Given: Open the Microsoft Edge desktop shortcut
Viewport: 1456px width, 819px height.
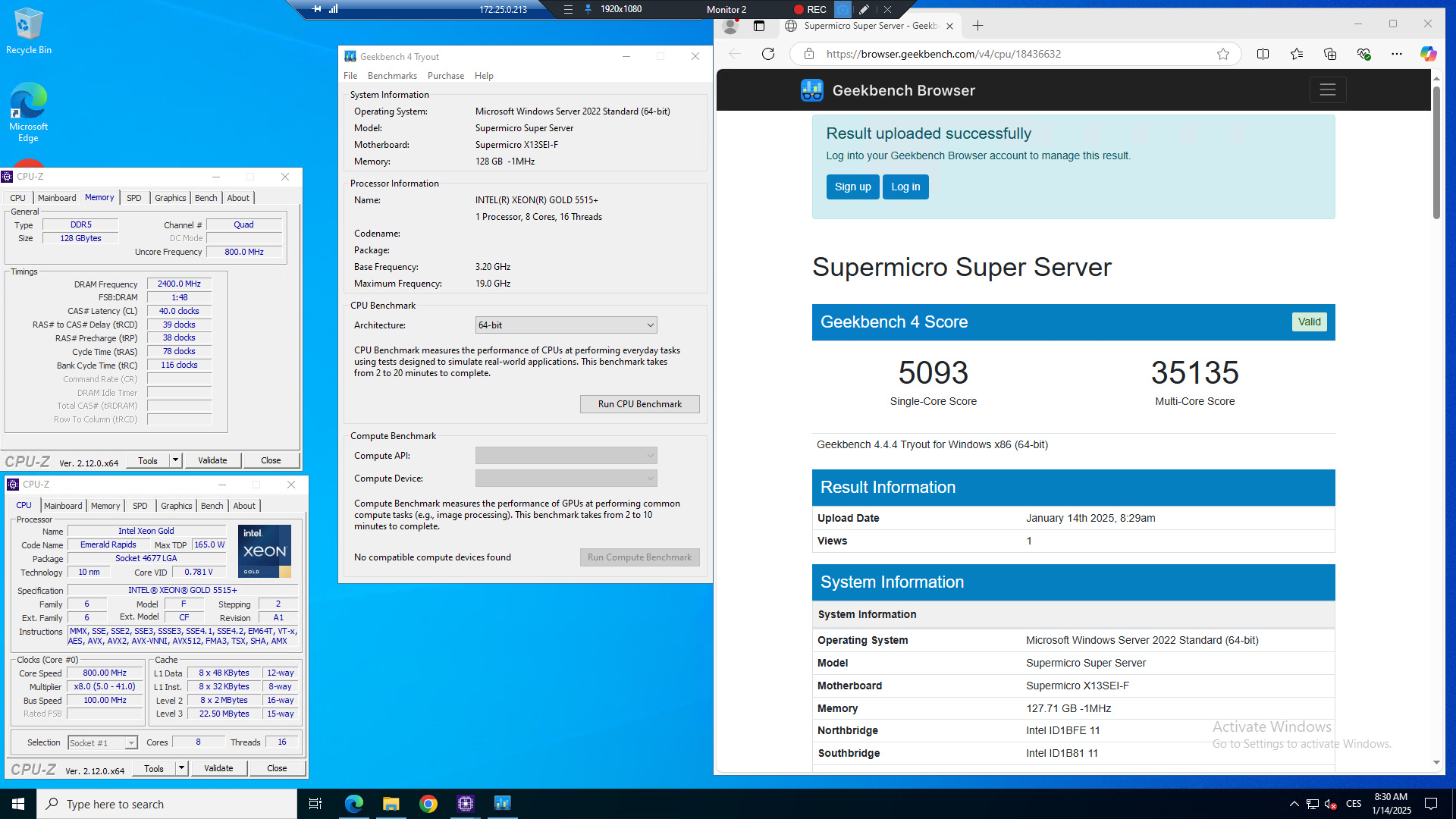Looking at the screenshot, I should point(28,111).
